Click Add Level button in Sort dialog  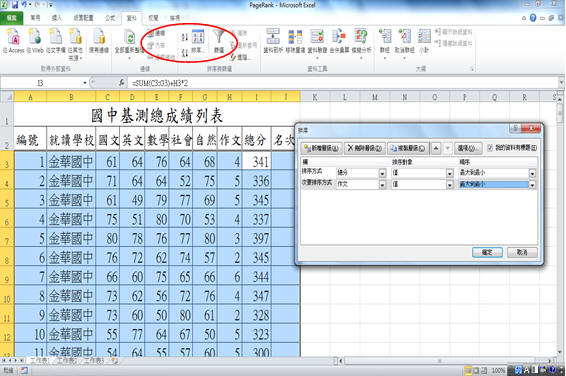(x=322, y=148)
